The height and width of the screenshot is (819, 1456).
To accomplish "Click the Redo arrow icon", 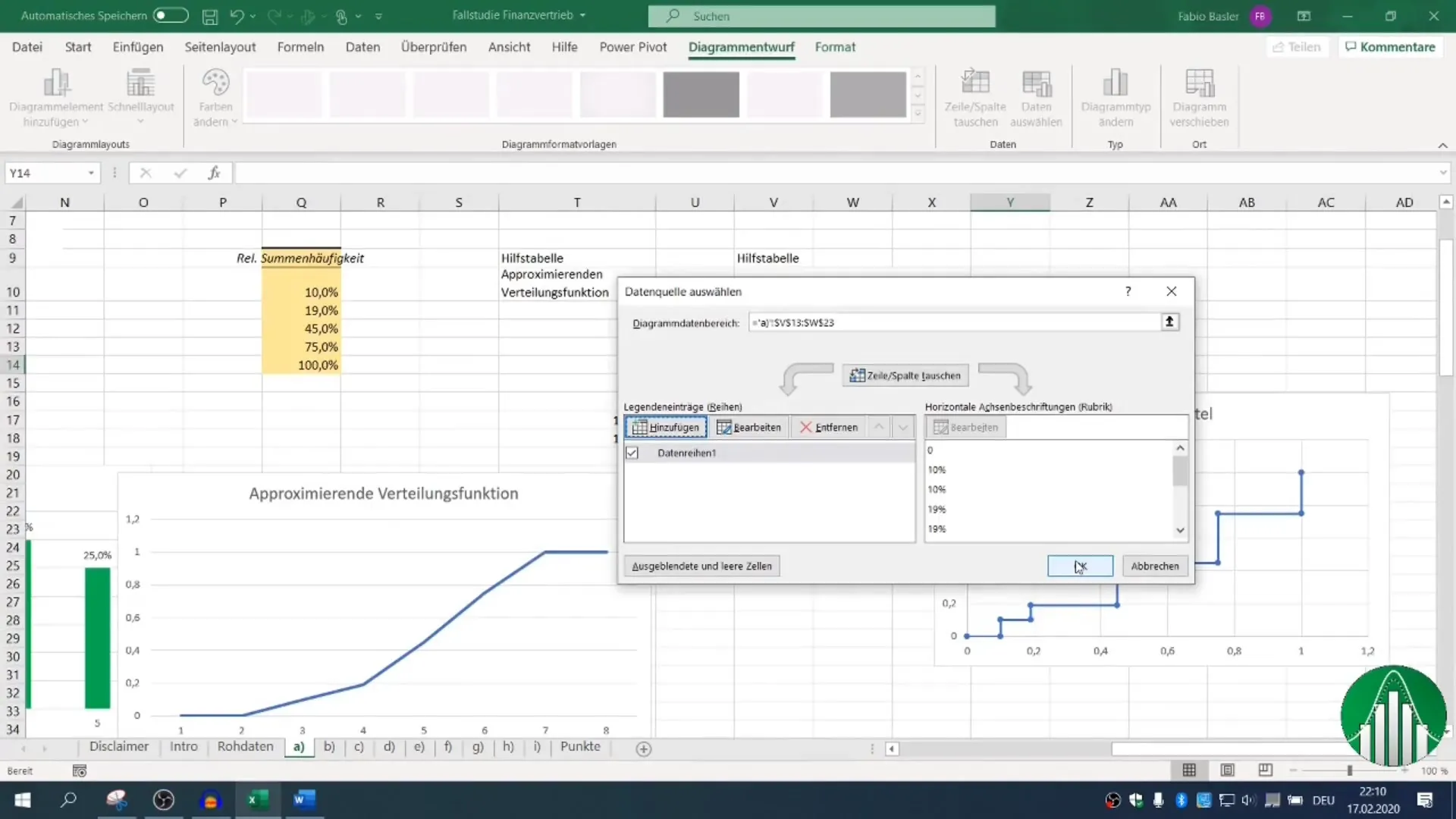I will coord(274,16).
